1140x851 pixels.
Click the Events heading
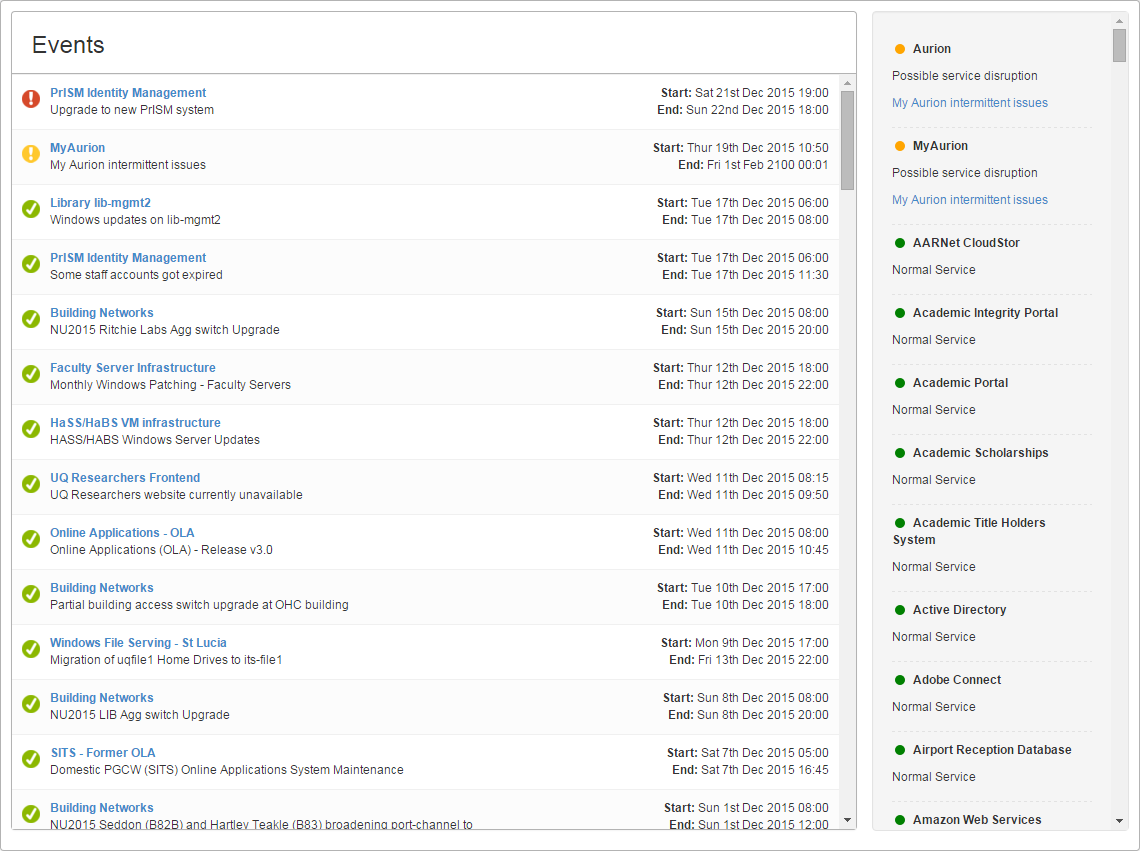tap(68, 45)
